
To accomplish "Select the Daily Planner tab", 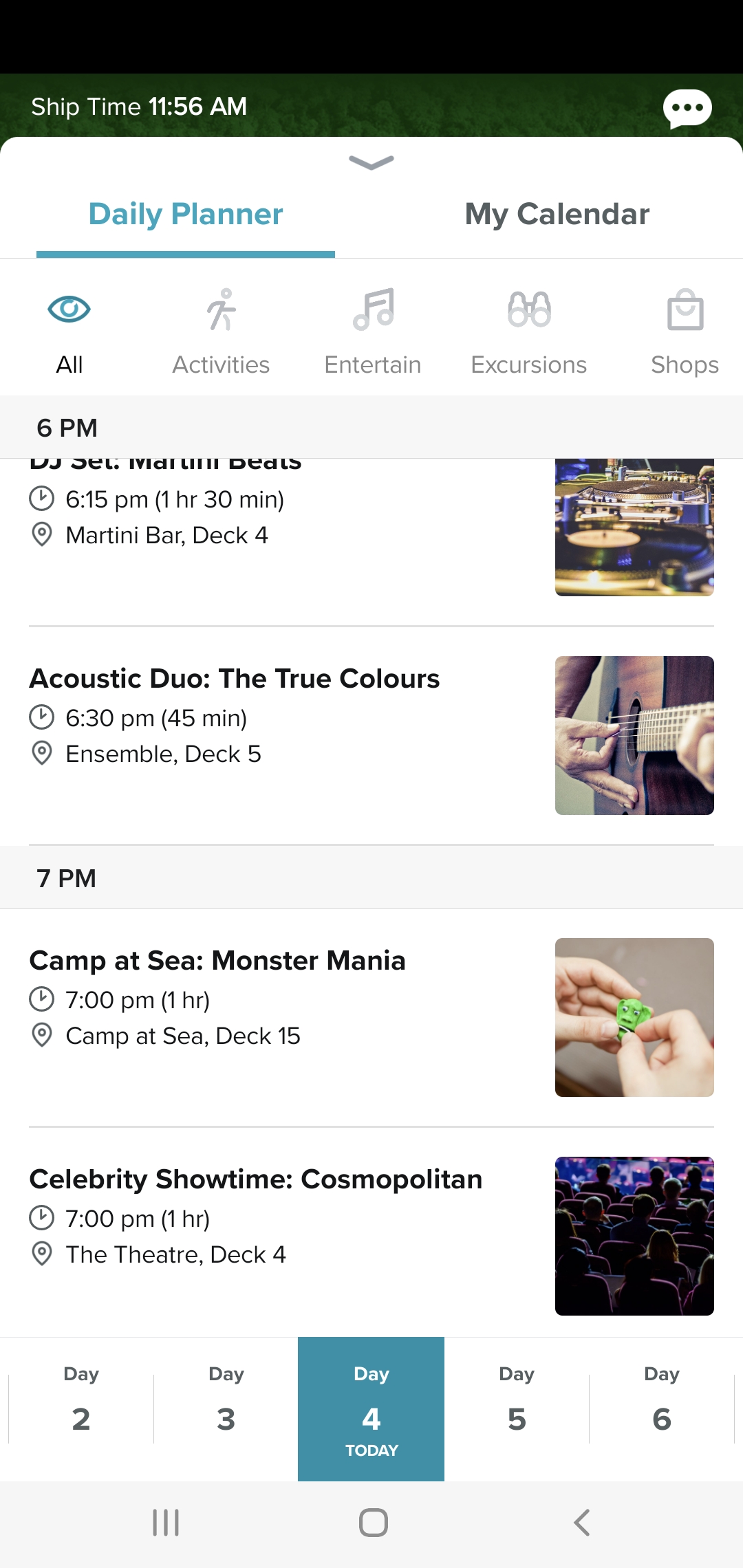I will tap(186, 214).
